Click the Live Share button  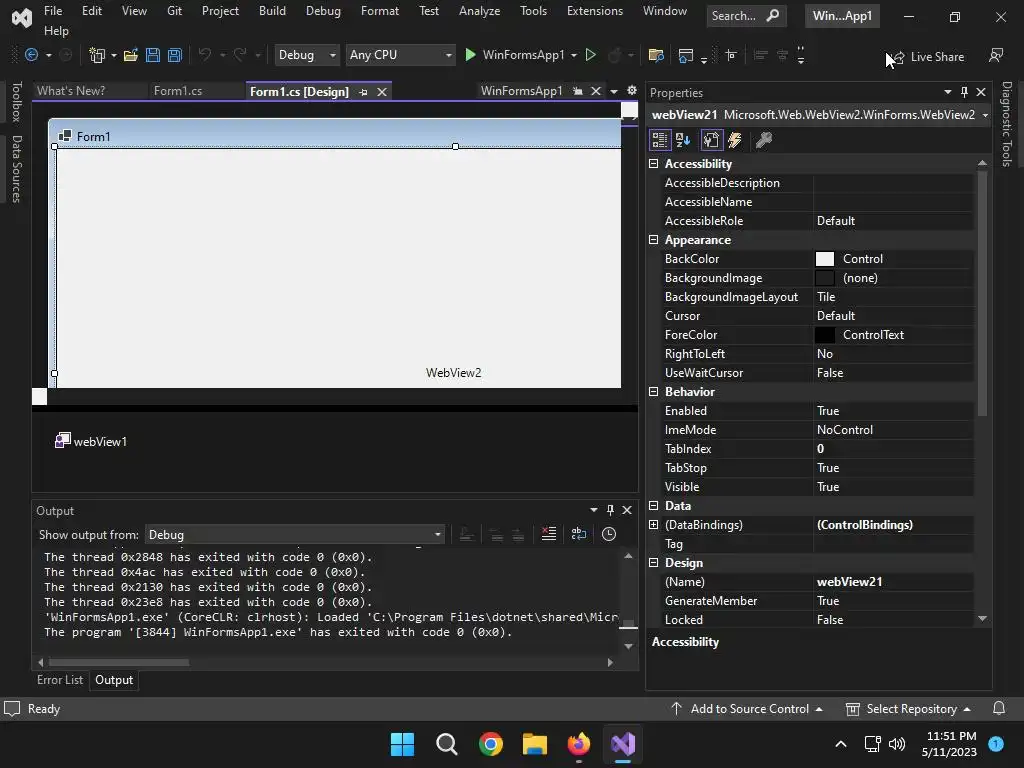929,57
